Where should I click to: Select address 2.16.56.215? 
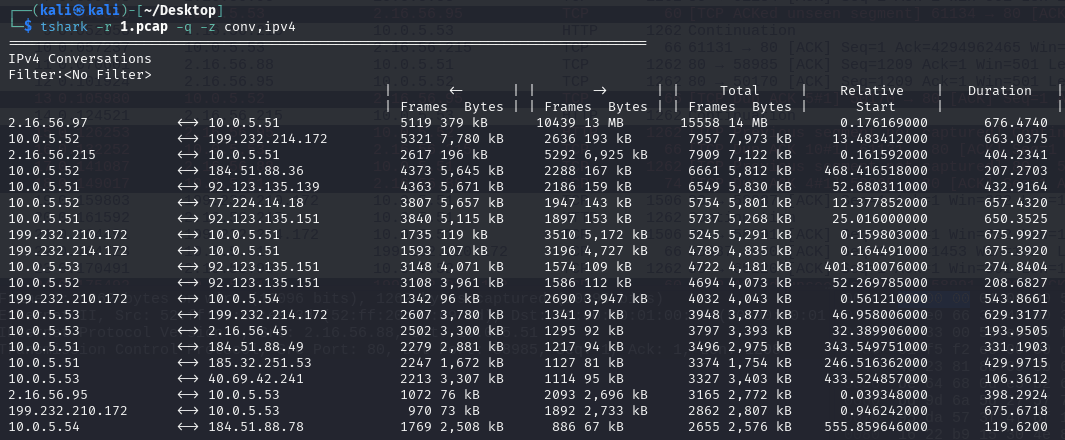click(52, 155)
